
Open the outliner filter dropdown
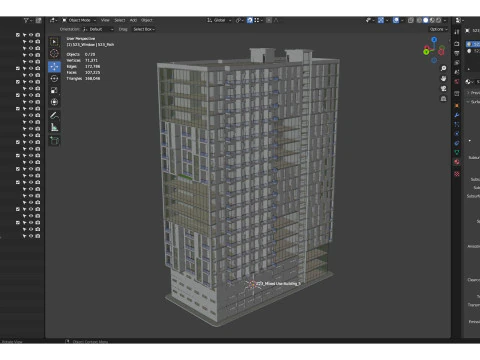click(x=27, y=20)
